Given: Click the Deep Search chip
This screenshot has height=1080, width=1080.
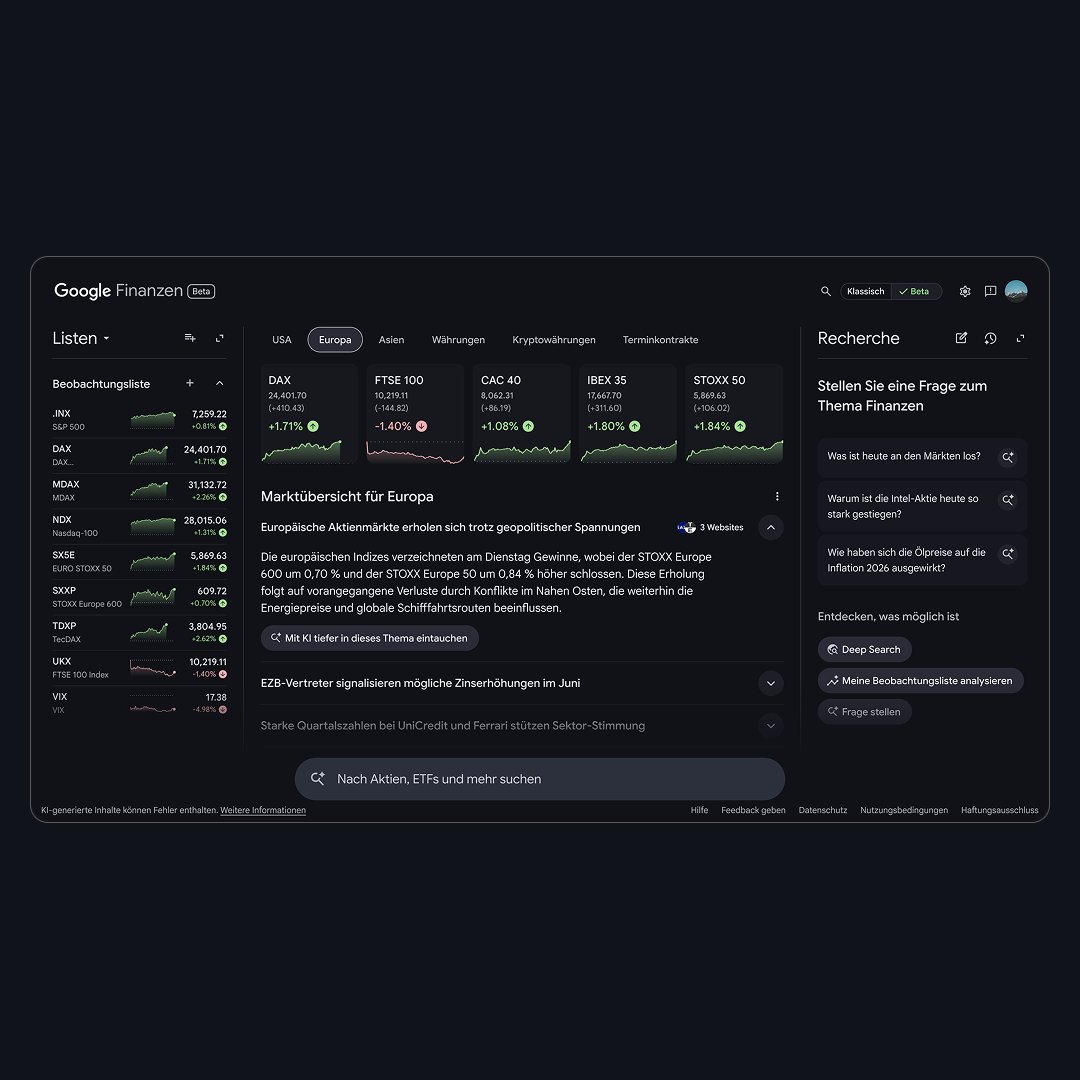Looking at the screenshot, I should tap(864, 650).
